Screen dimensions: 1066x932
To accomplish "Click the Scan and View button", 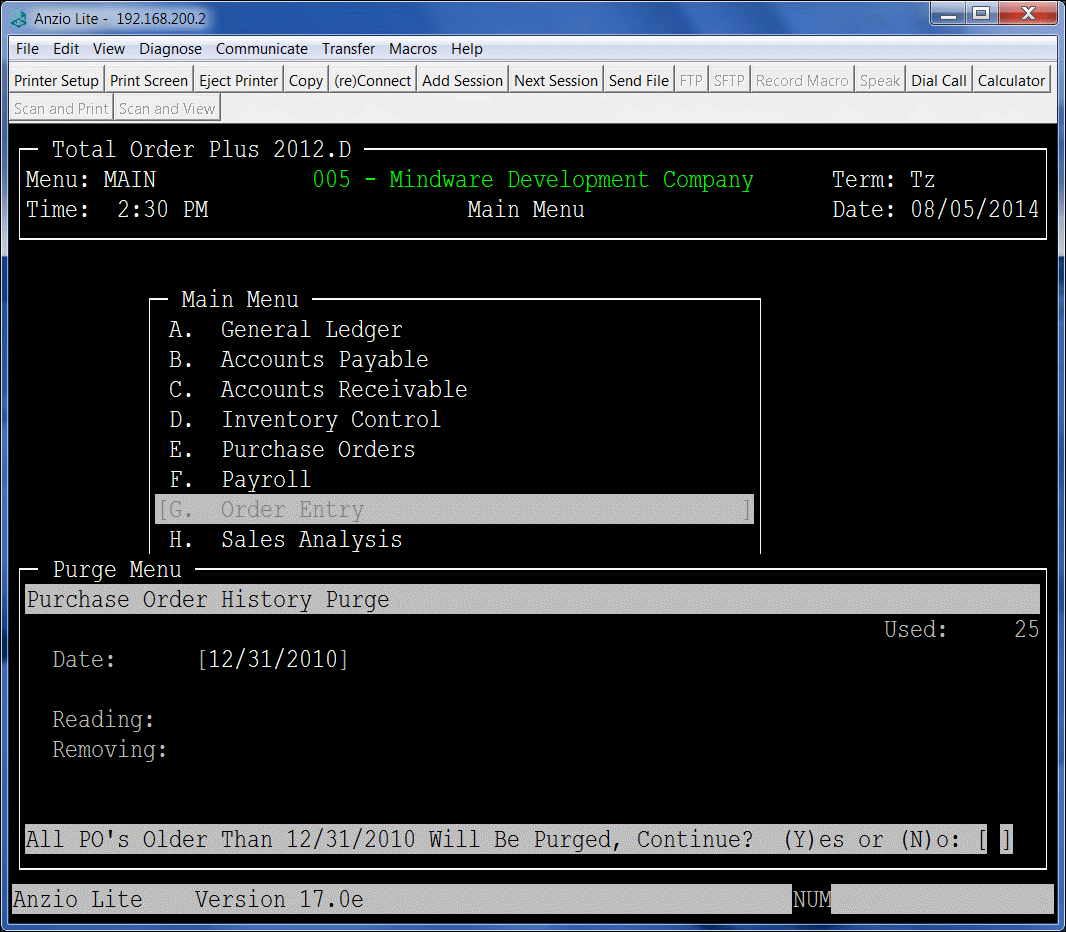I will [167, 108].
